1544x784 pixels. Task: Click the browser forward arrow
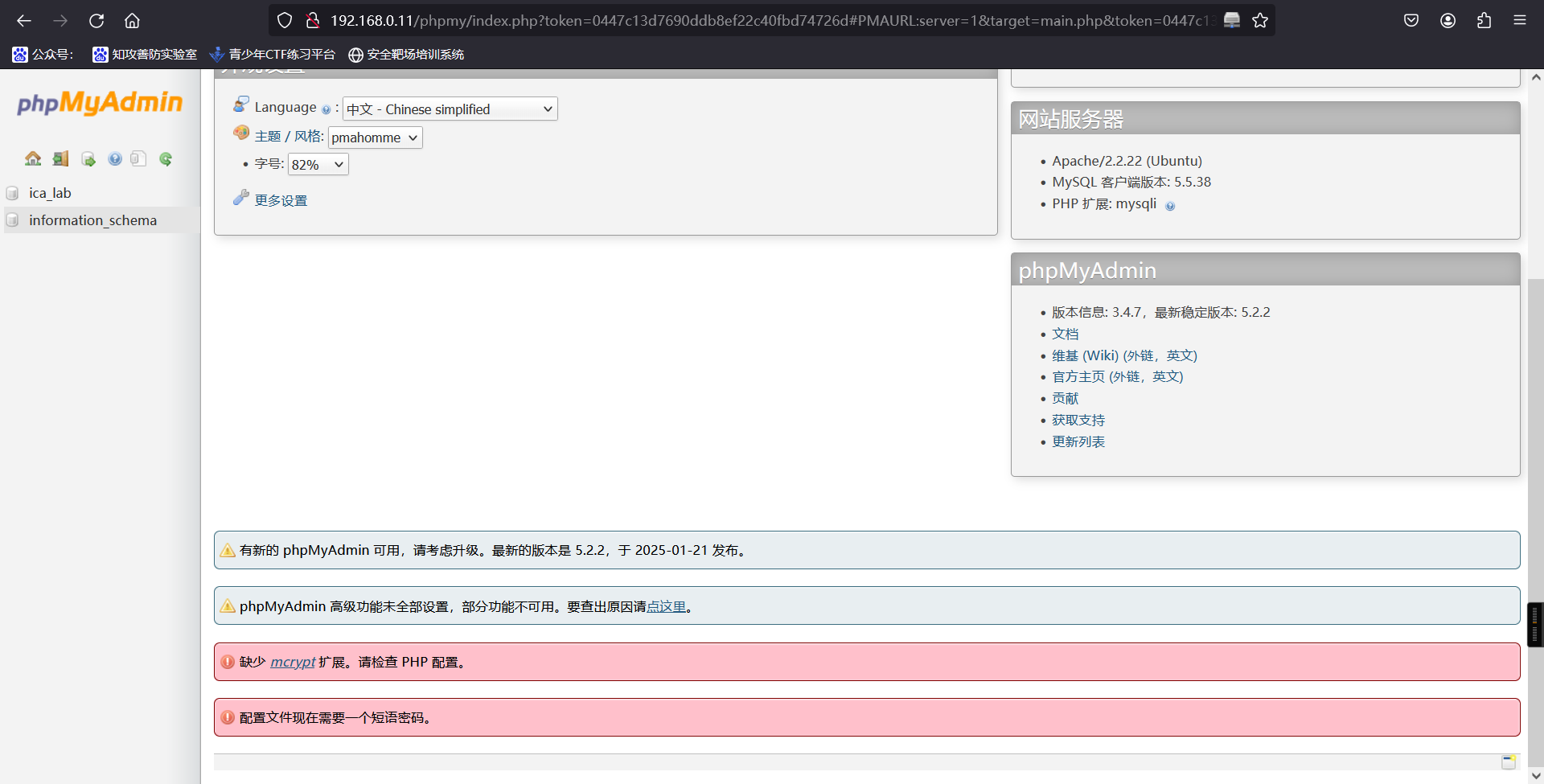[x=60, y=21]
